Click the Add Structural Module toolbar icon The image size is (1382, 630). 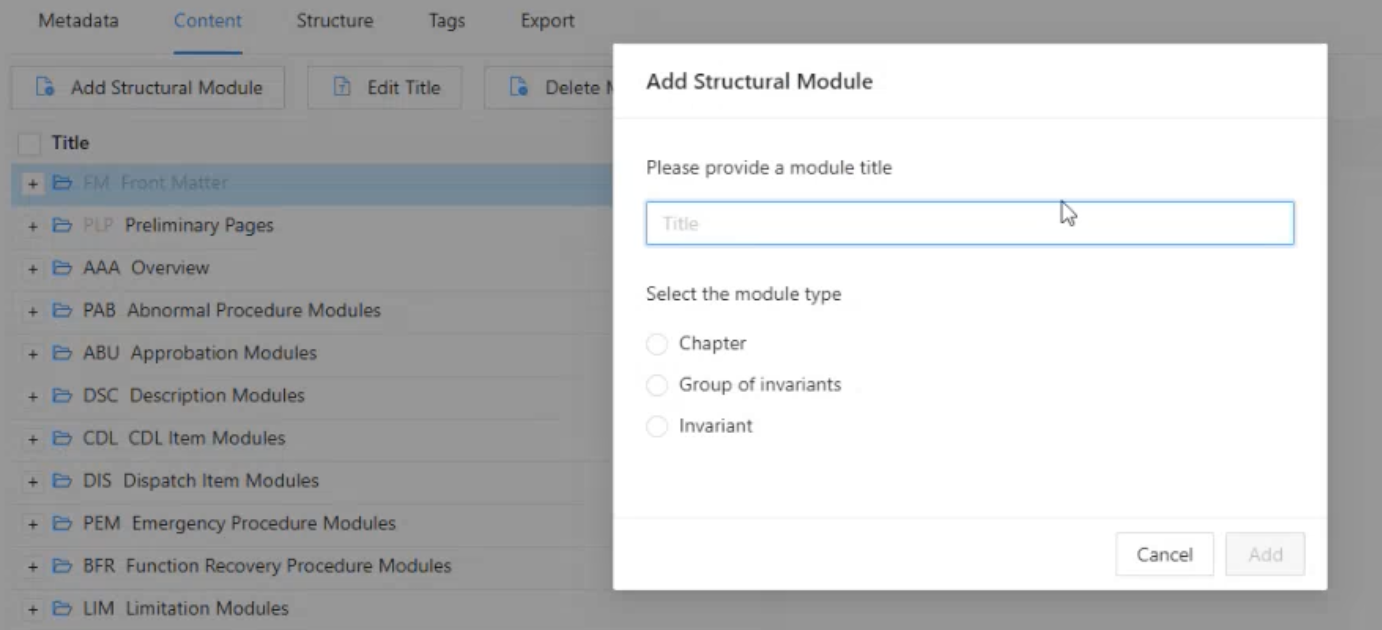pos(46,88)
